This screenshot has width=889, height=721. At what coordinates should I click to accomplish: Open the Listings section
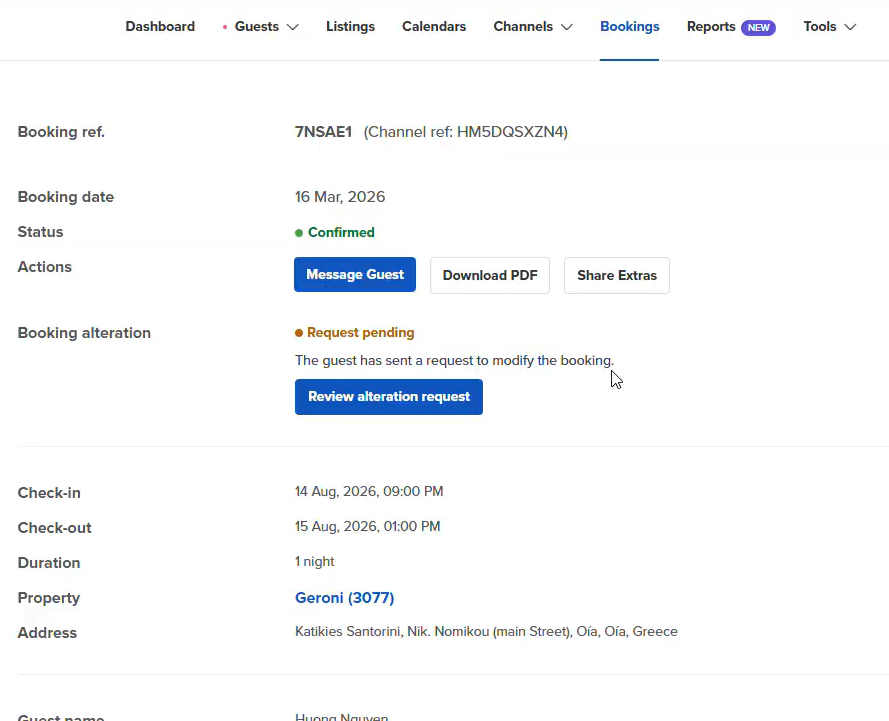pyautogui.click(x=350, y=27)
